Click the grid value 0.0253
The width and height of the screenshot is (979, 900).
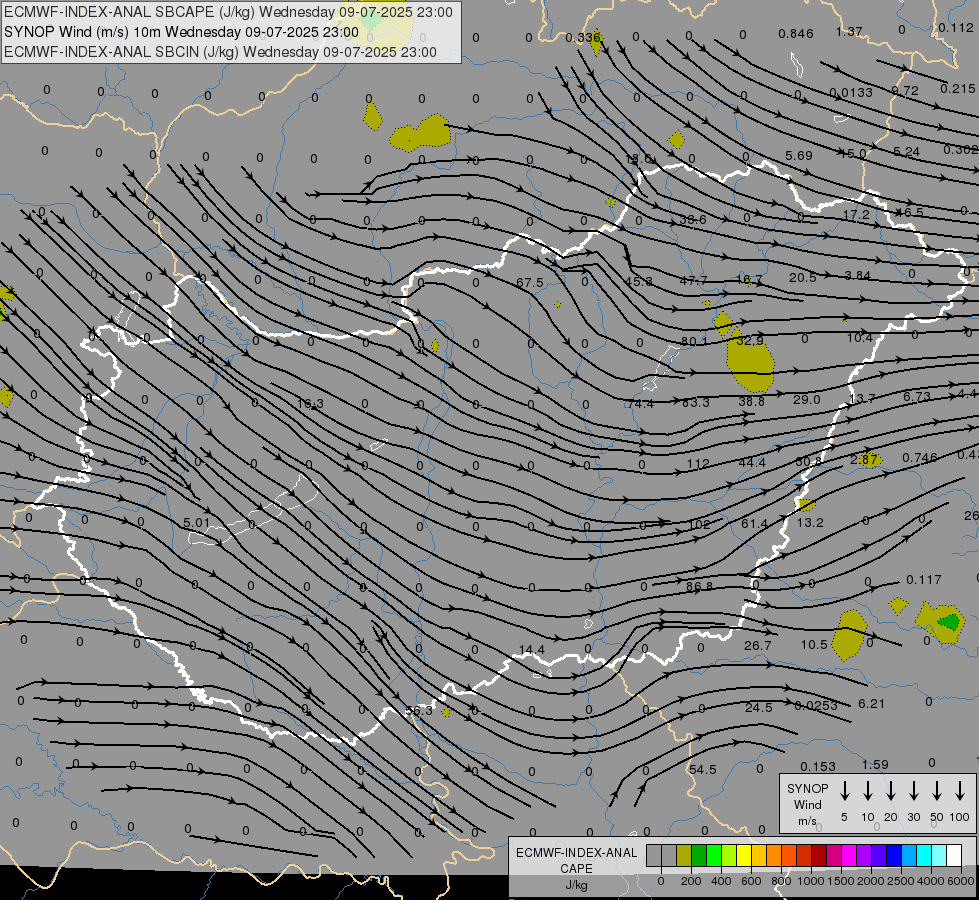[x=816, y=706]
